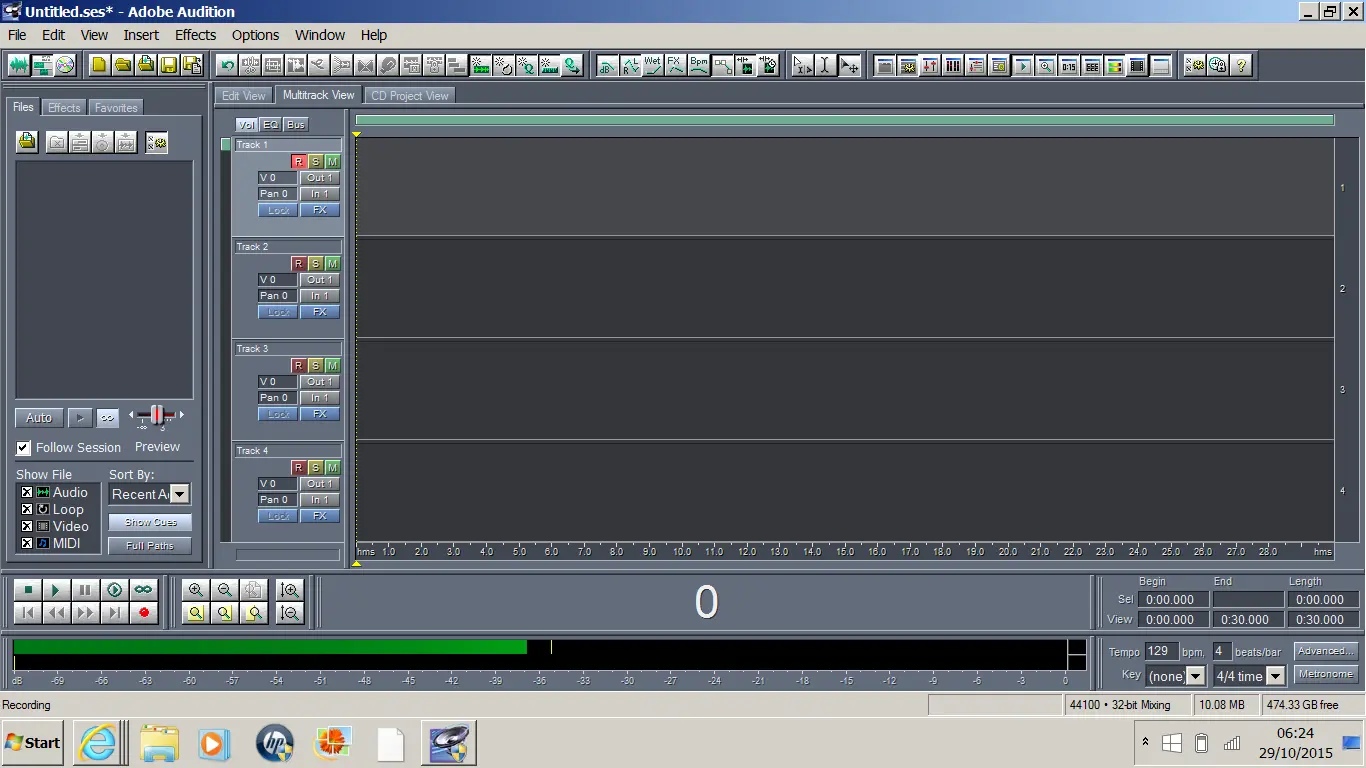This screenshot has height=768, width=1366.
Task: Zoom out horizontally with magnifier minus
Action: coord(225,591)
